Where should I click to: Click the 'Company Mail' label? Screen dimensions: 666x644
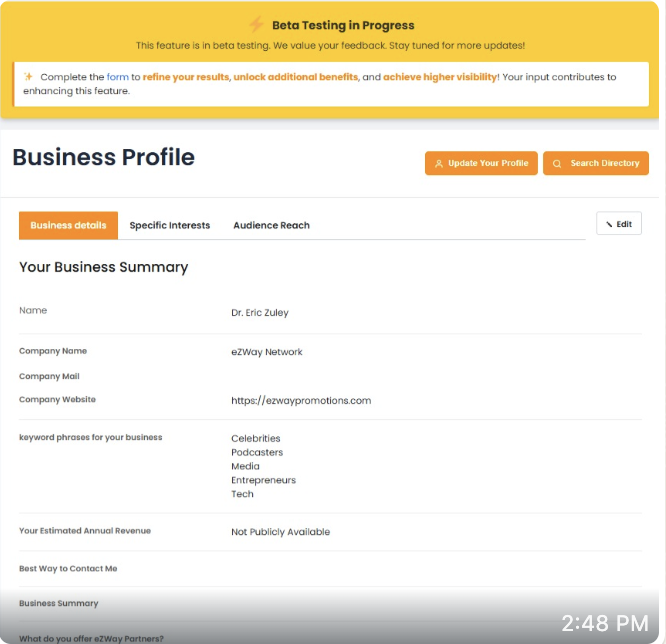[x=49, y=376]
